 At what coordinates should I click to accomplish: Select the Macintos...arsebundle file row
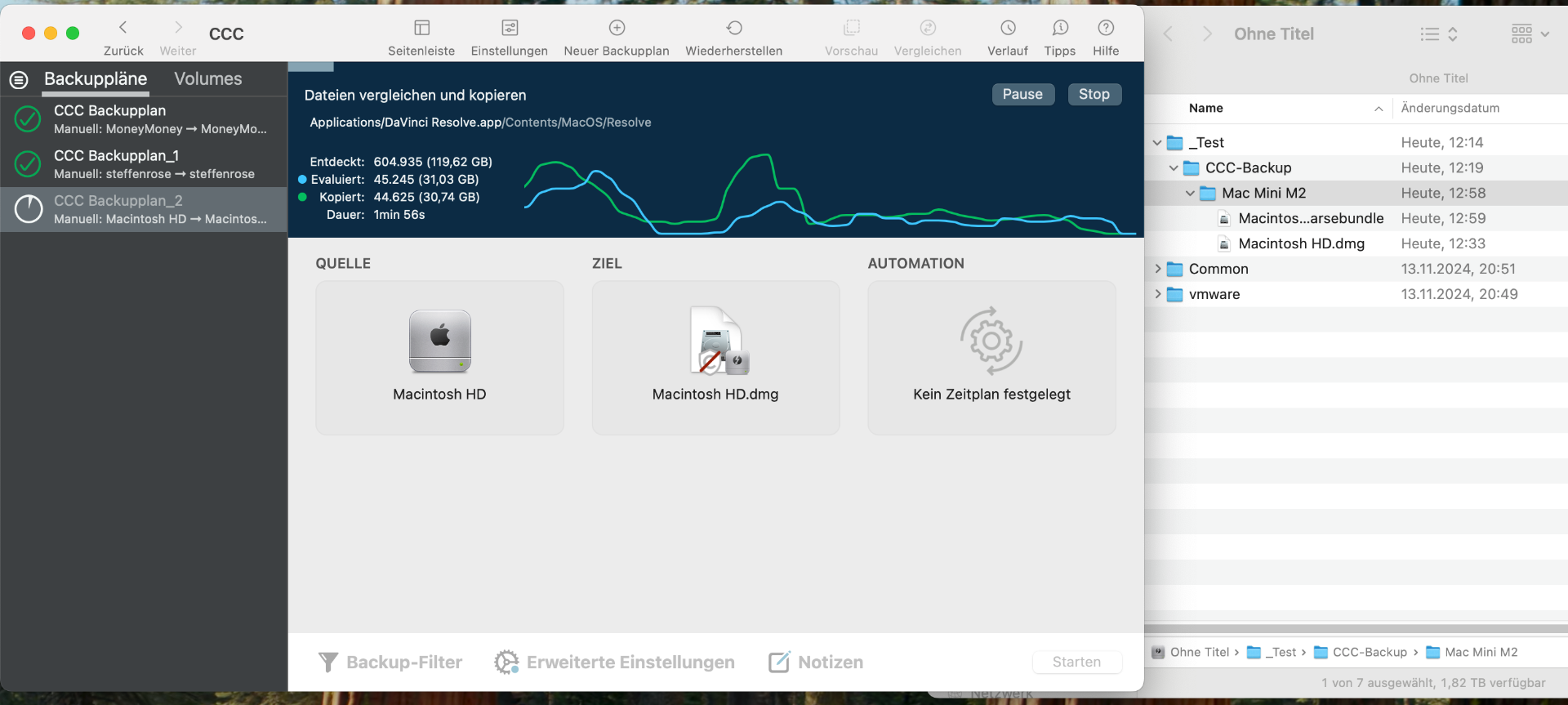[1356, 218]
